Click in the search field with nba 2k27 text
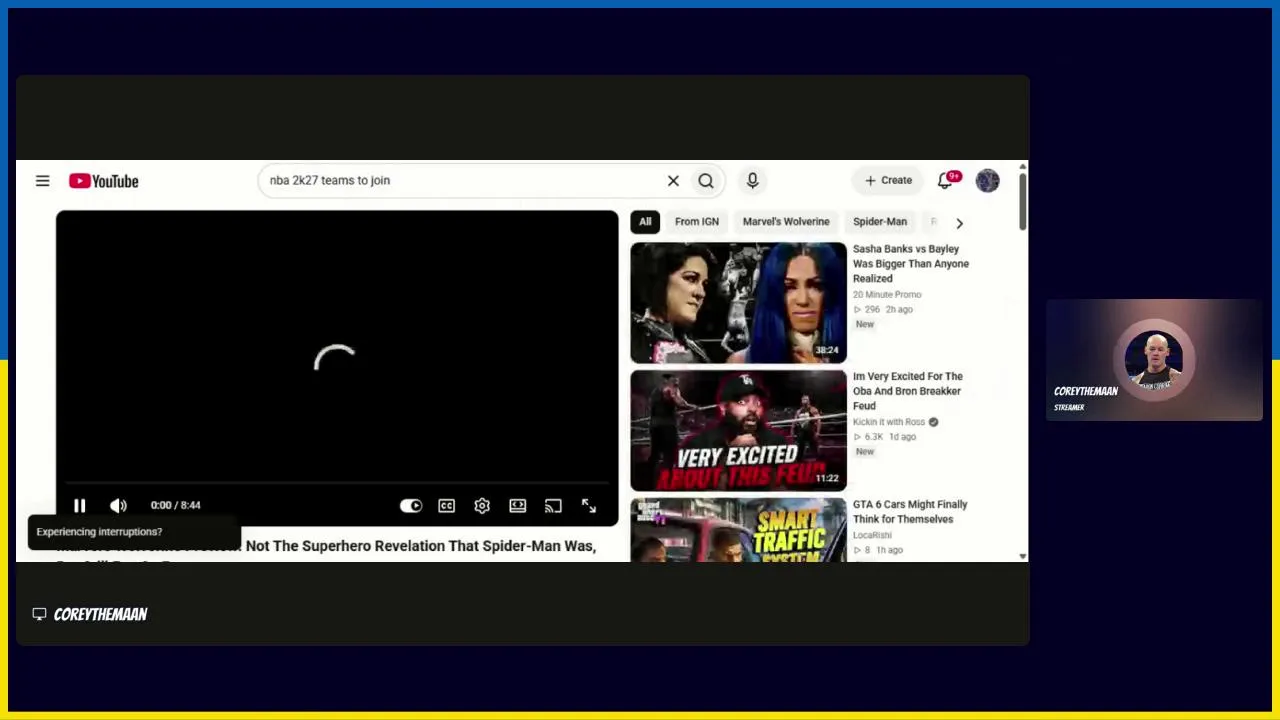This screenshot has height=720, width=1280. [460, 181]
